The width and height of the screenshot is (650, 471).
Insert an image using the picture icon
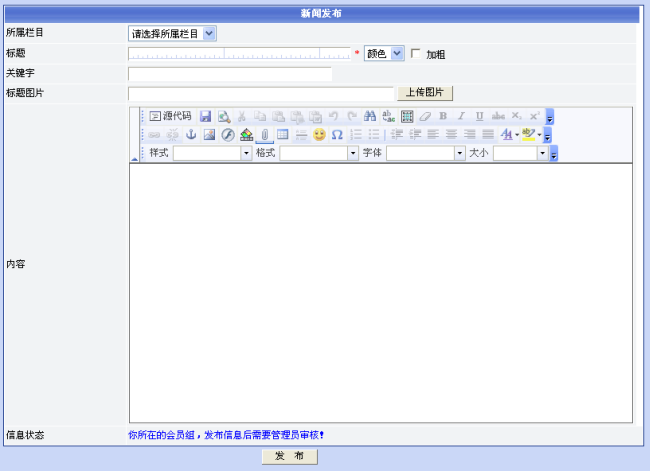(209, 134)
